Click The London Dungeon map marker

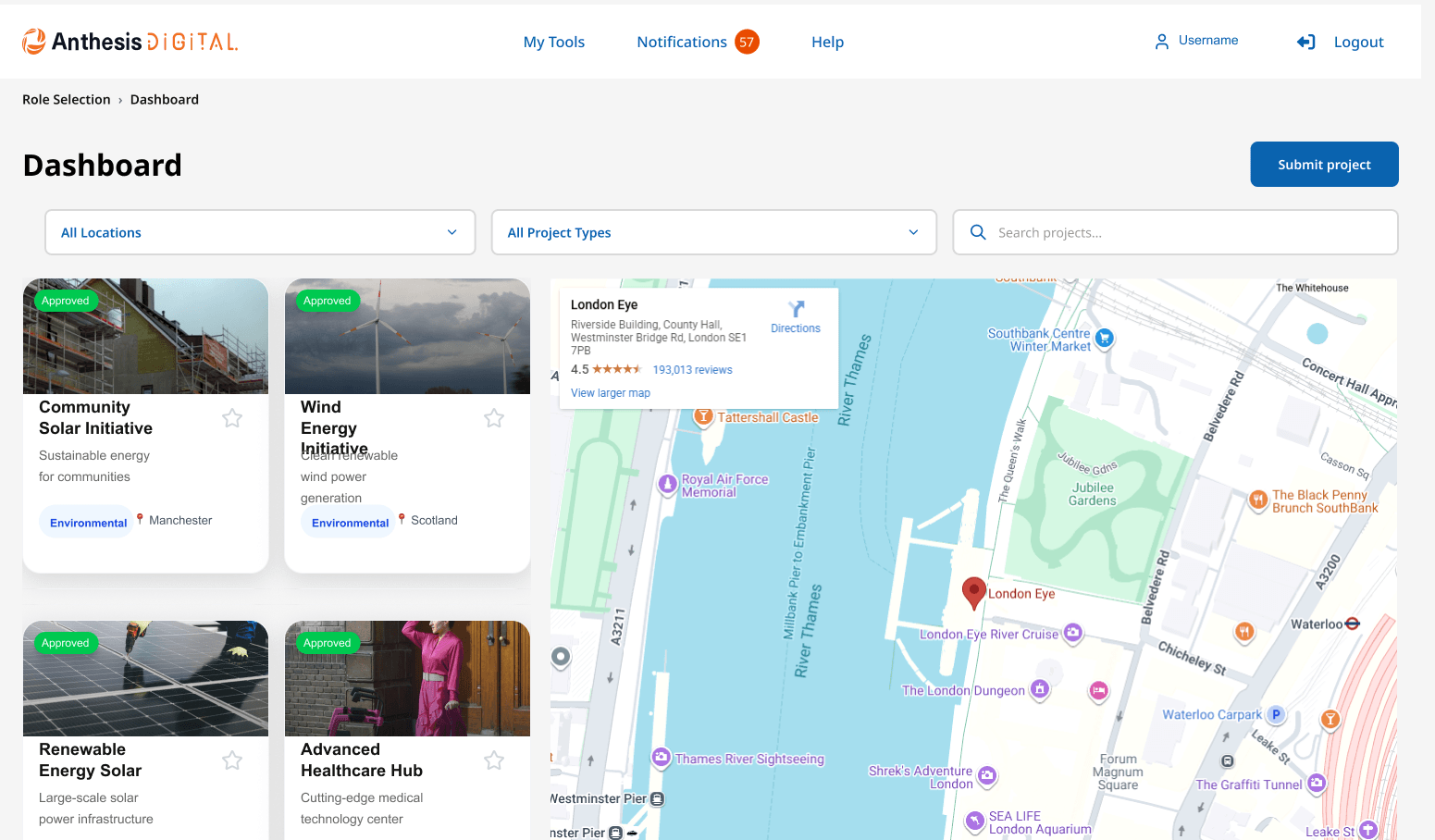pyautogui.click(x=1040, y=689)
